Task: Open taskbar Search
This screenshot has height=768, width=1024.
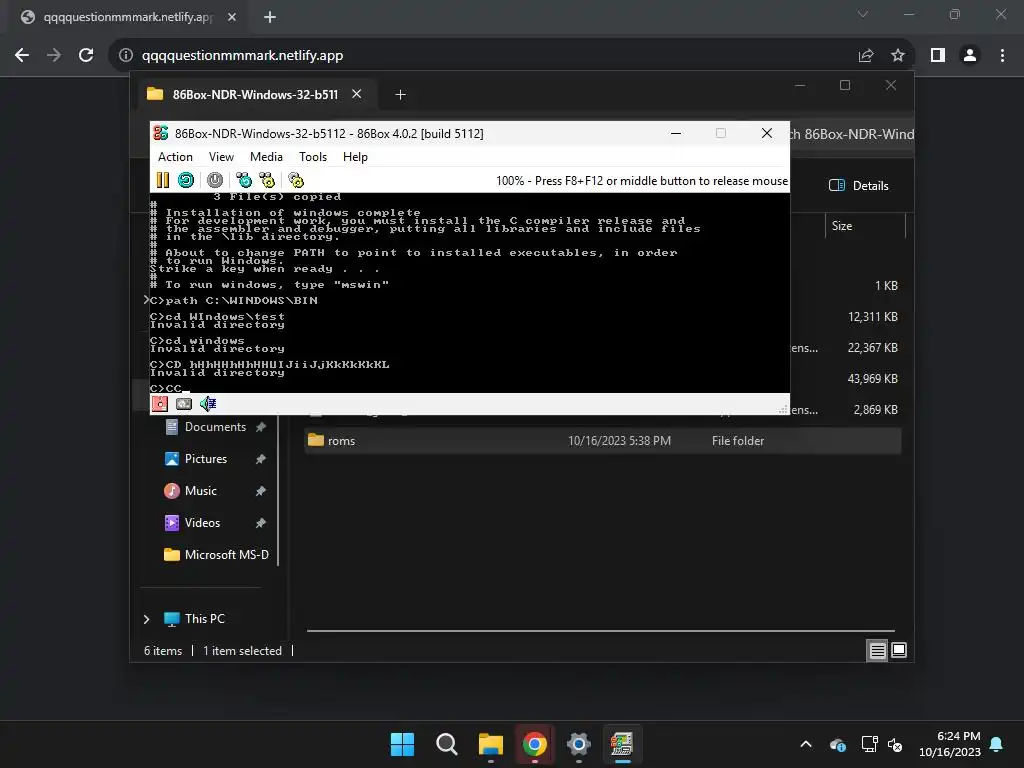Action: pos(447,744)
